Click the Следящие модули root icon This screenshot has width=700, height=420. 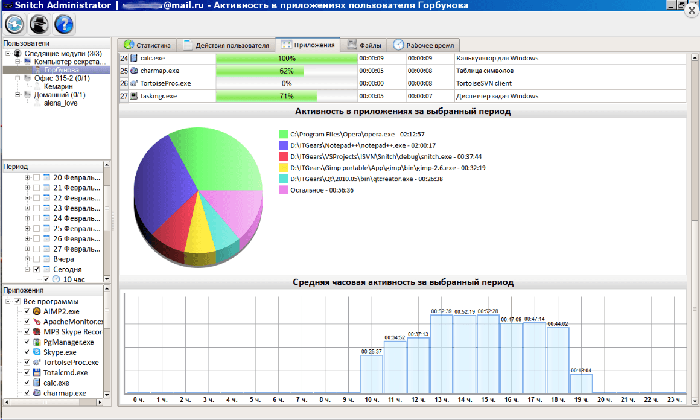coord(18,54)
